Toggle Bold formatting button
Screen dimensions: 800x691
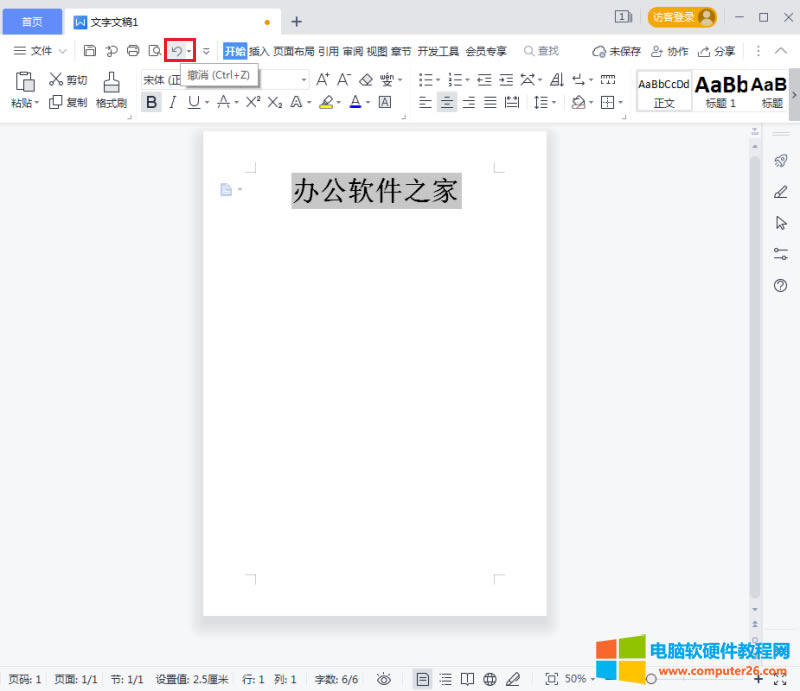[x=151, y=102]
